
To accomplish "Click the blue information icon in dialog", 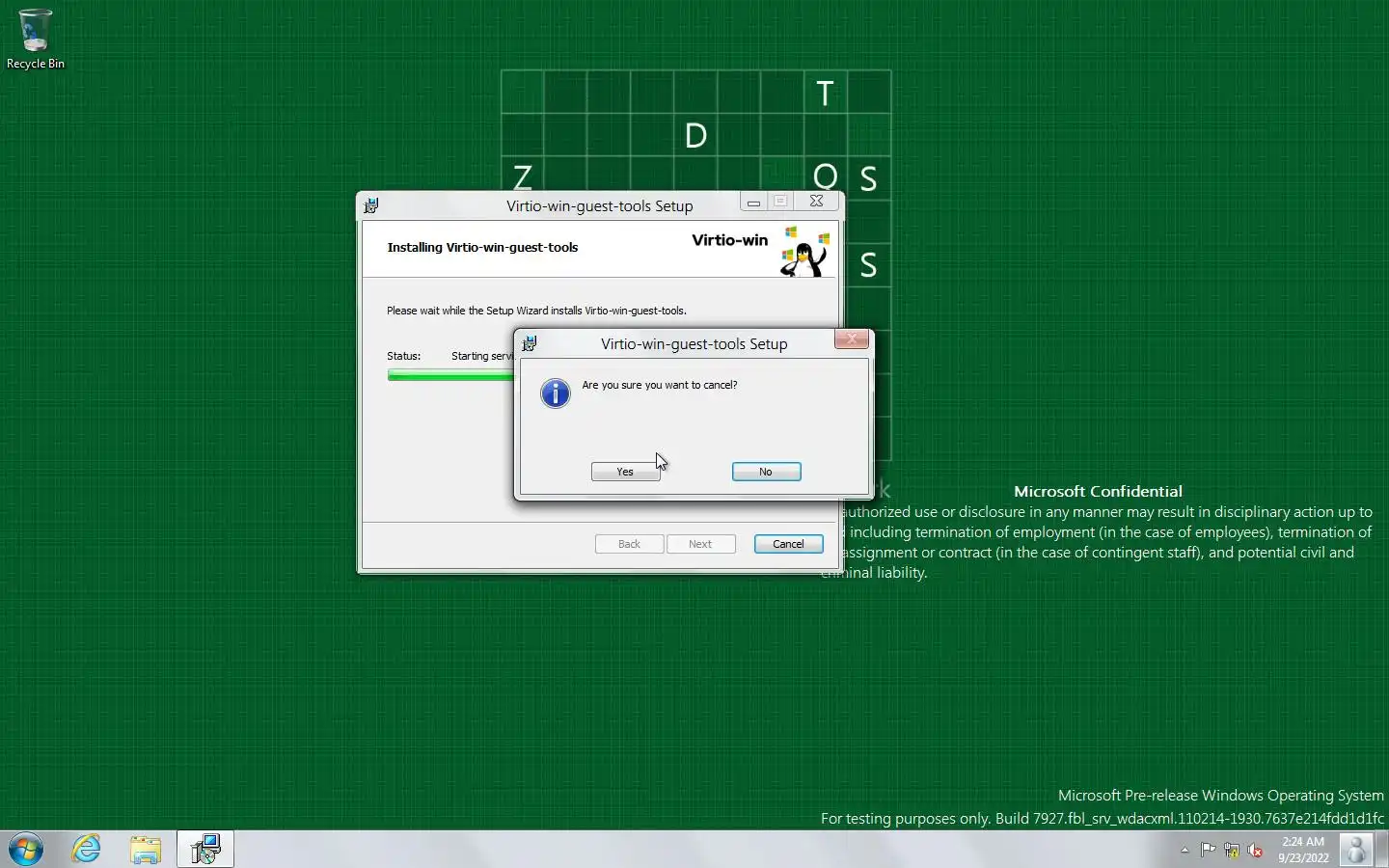I will coord(556,393).
